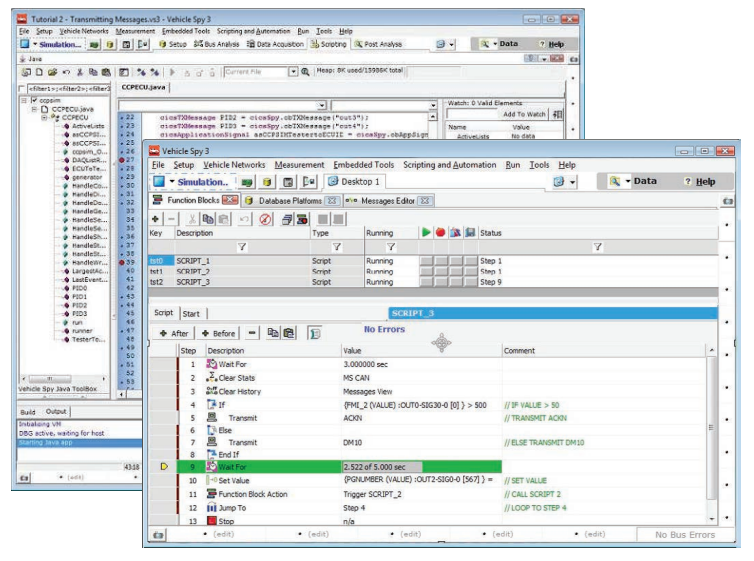Select the runner item in the tree
This screenshot has width=754, height=561.
coord(82,331)
